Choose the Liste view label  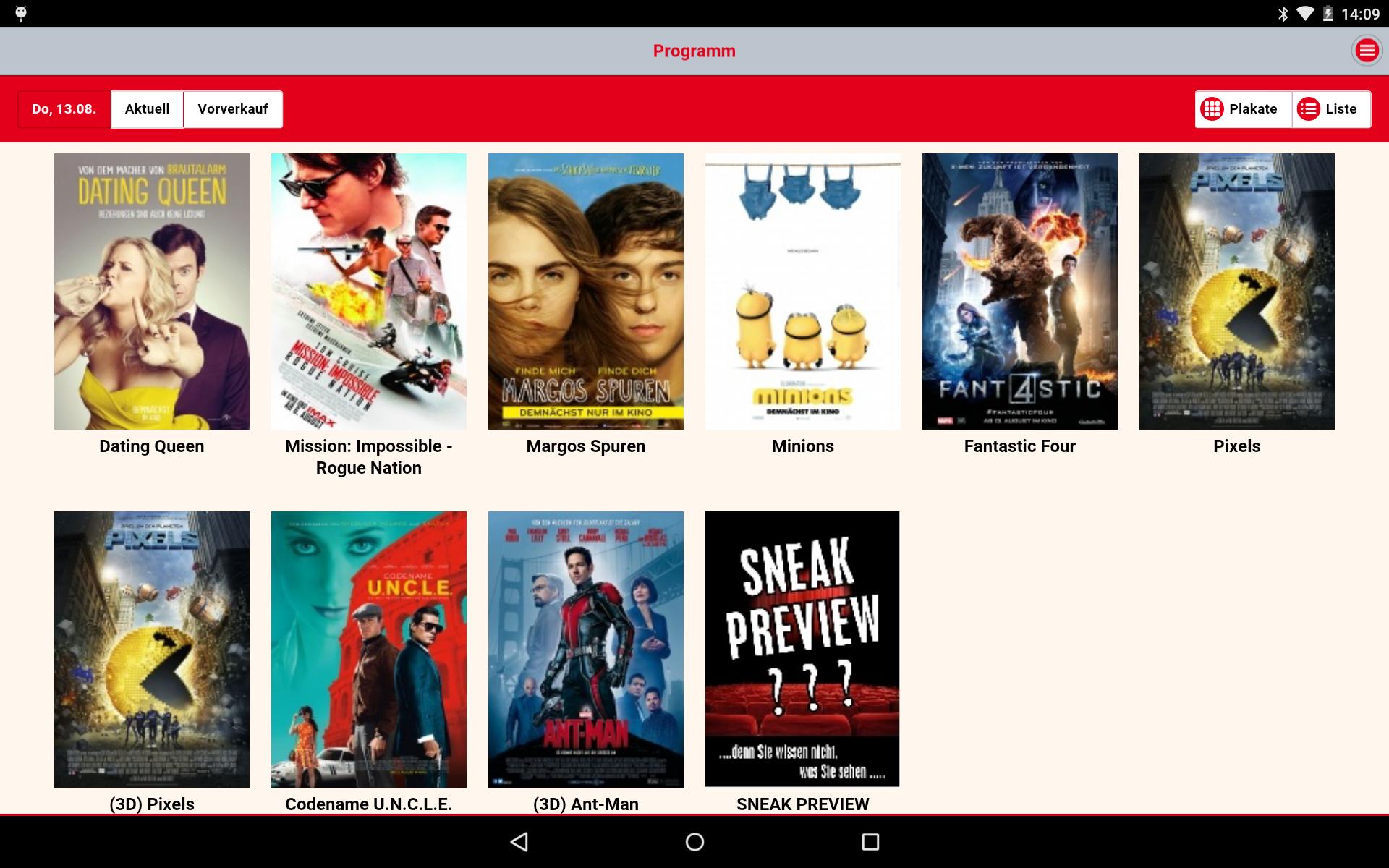pyautogui.click(x=1341, y=109)
